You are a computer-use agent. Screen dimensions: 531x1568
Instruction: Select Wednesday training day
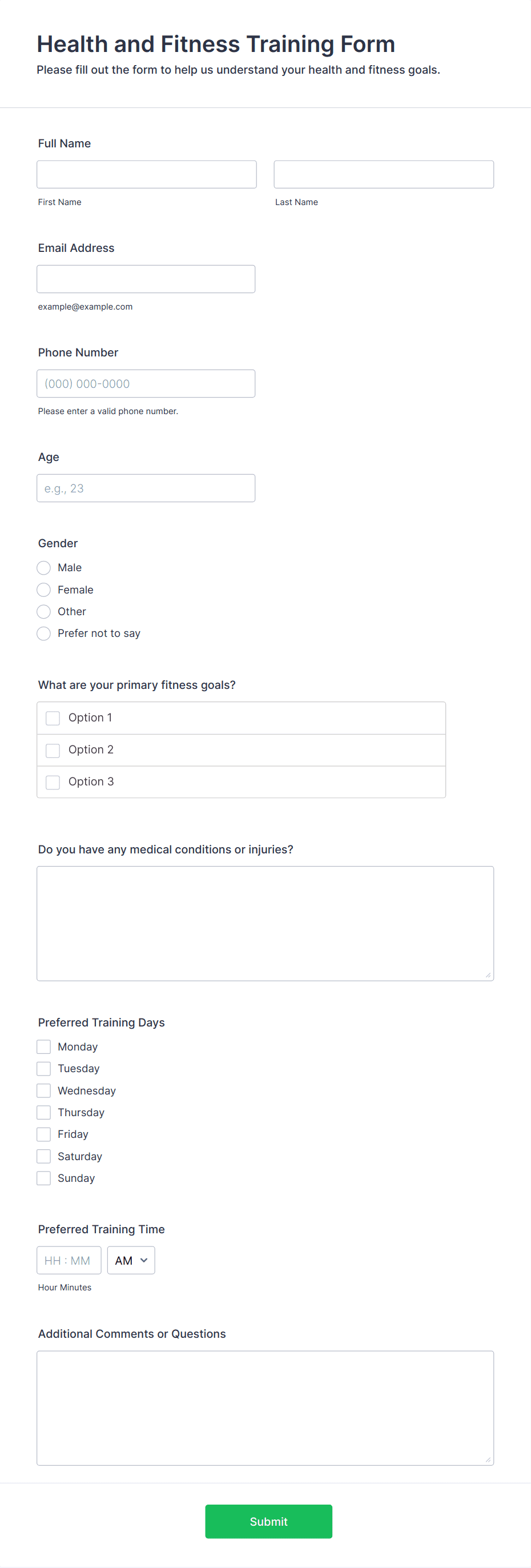coord(43,1090)
